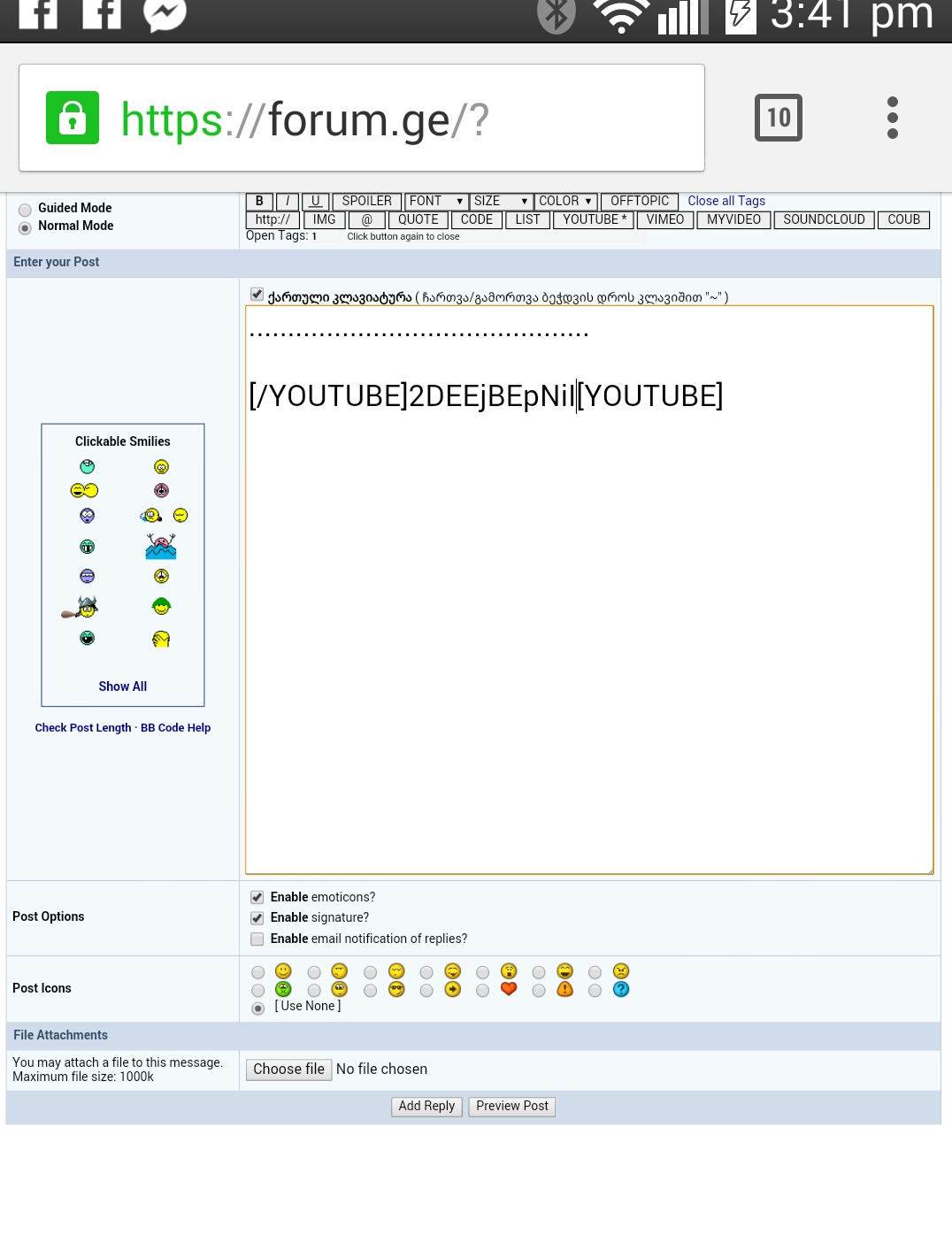Submit with Add Reply button
Screen dimensions: 952x1242
pyautogui.click(x=426, y=1107)
